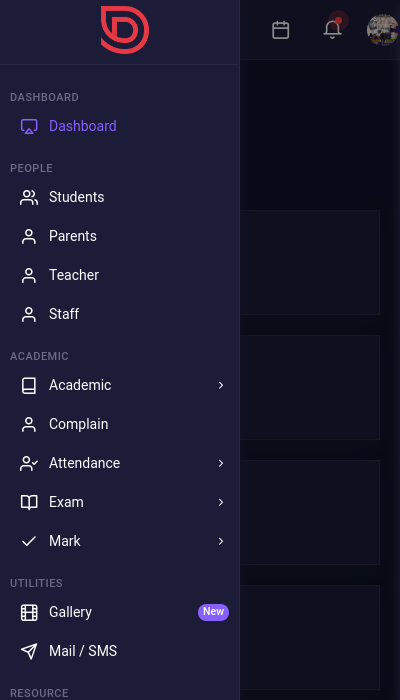This screenshot has height=700, width=400.
Task: Click the Gallery film grid icon
Action: click(29, 612)
